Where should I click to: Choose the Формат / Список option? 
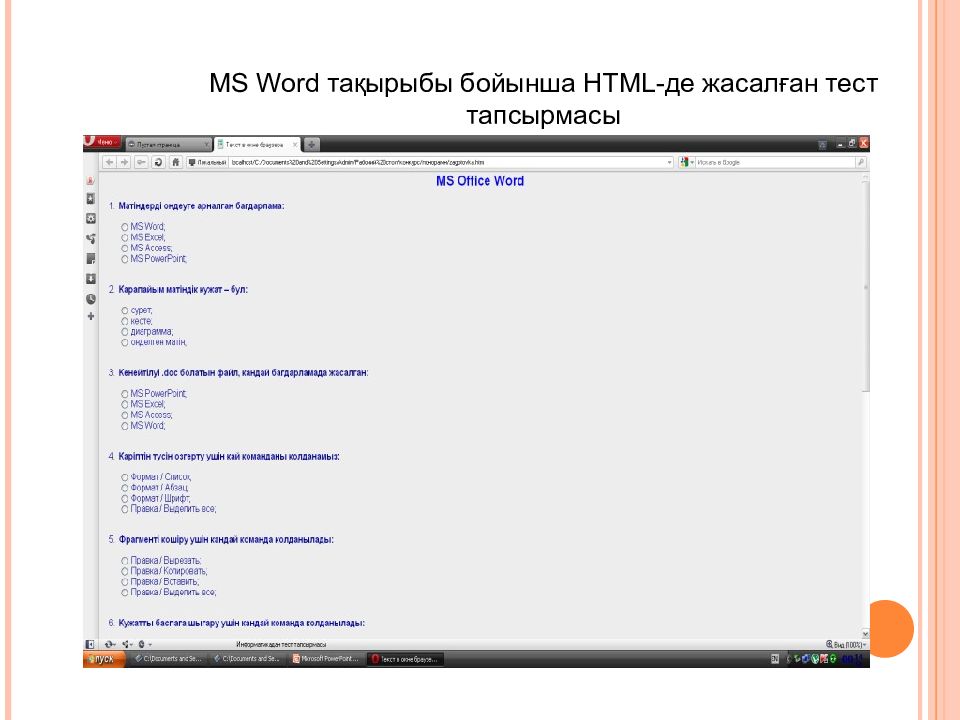(x=124, y=478)
